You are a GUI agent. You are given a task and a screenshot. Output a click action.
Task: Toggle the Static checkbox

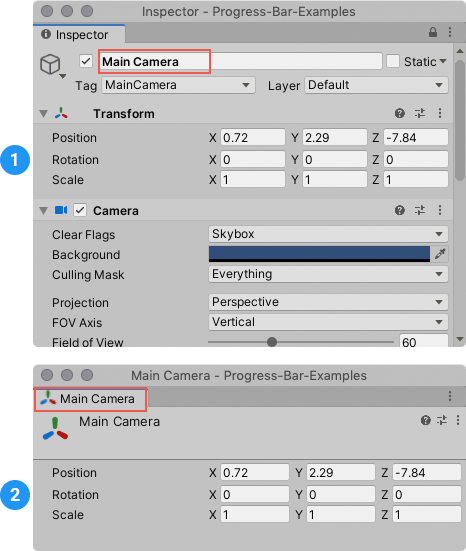coord(393,61)
